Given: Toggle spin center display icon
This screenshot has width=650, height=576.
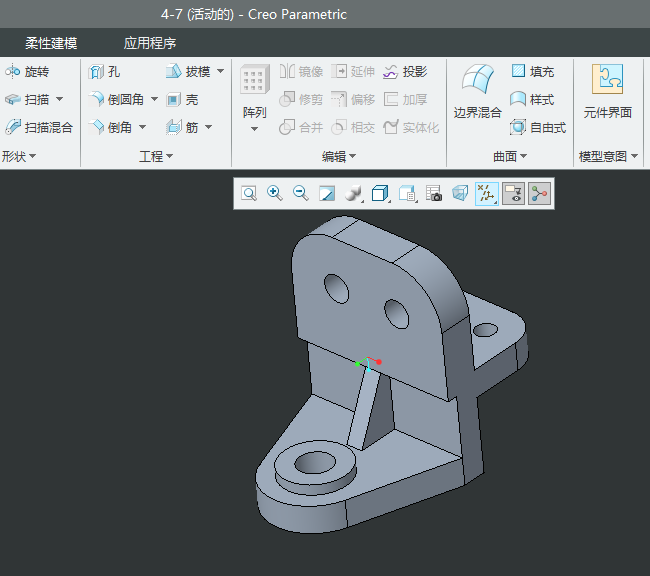Looking at the screenshot, I should (540, 194).
